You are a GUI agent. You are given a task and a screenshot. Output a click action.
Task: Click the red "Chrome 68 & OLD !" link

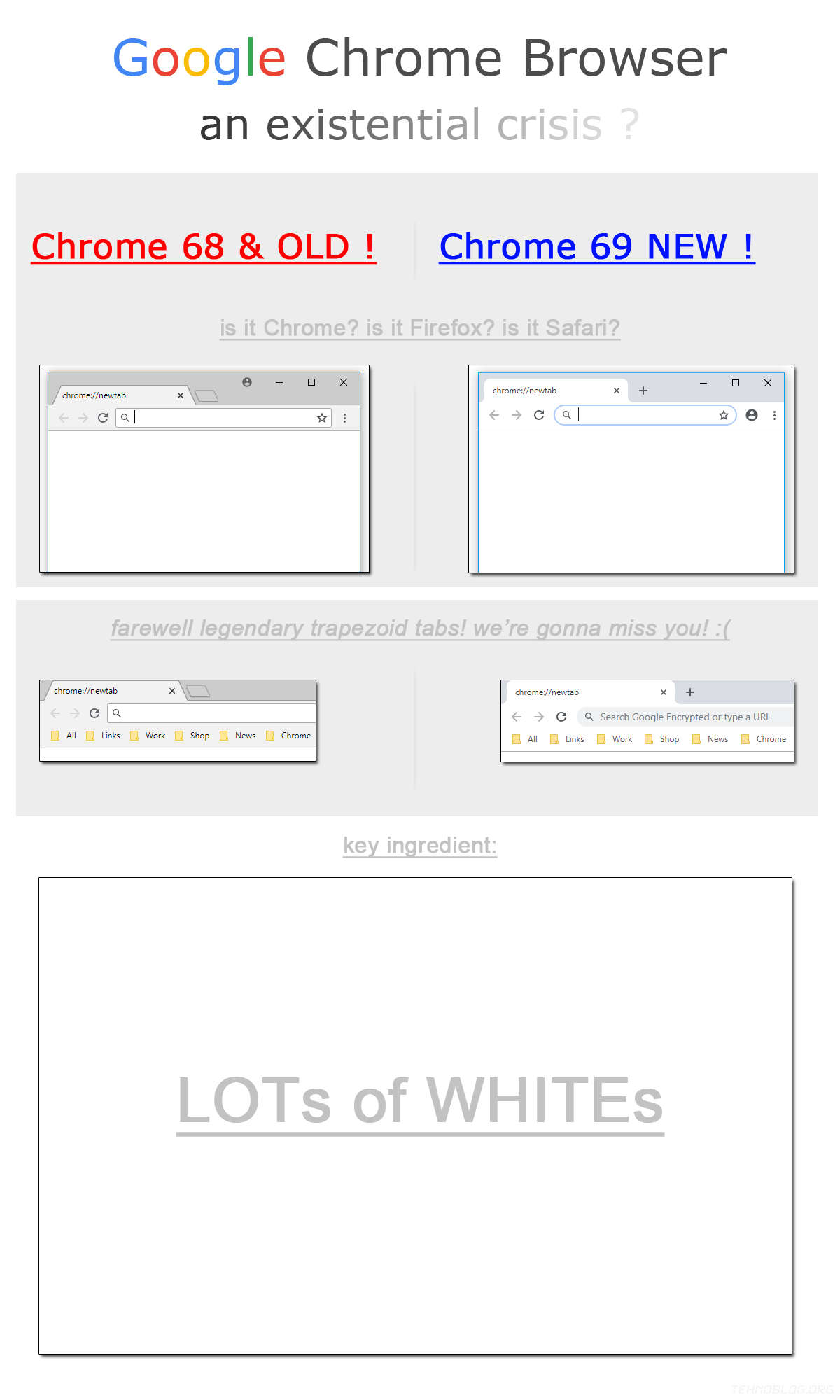pos(204,247)
